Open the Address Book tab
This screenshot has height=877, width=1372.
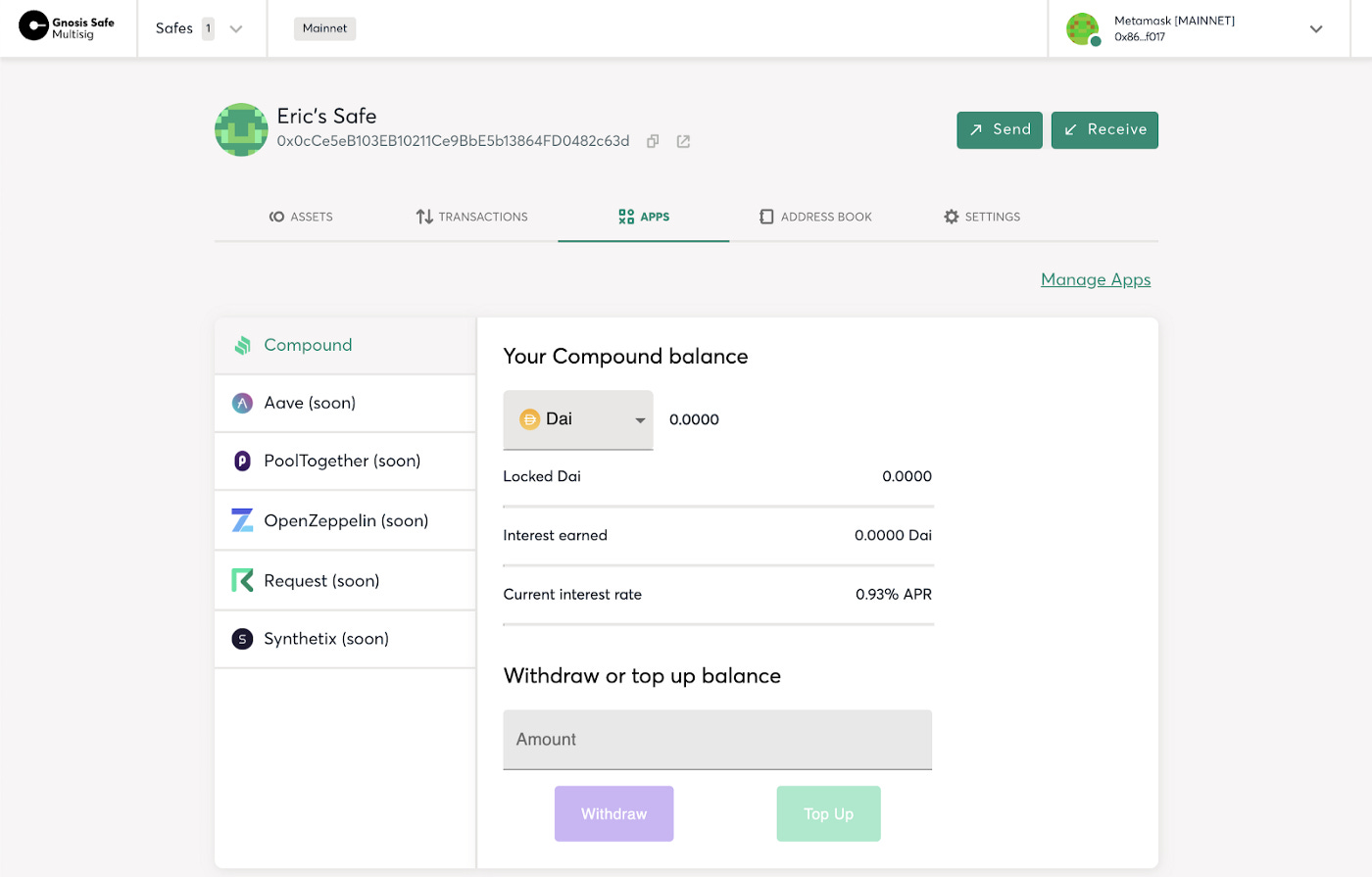815,217
